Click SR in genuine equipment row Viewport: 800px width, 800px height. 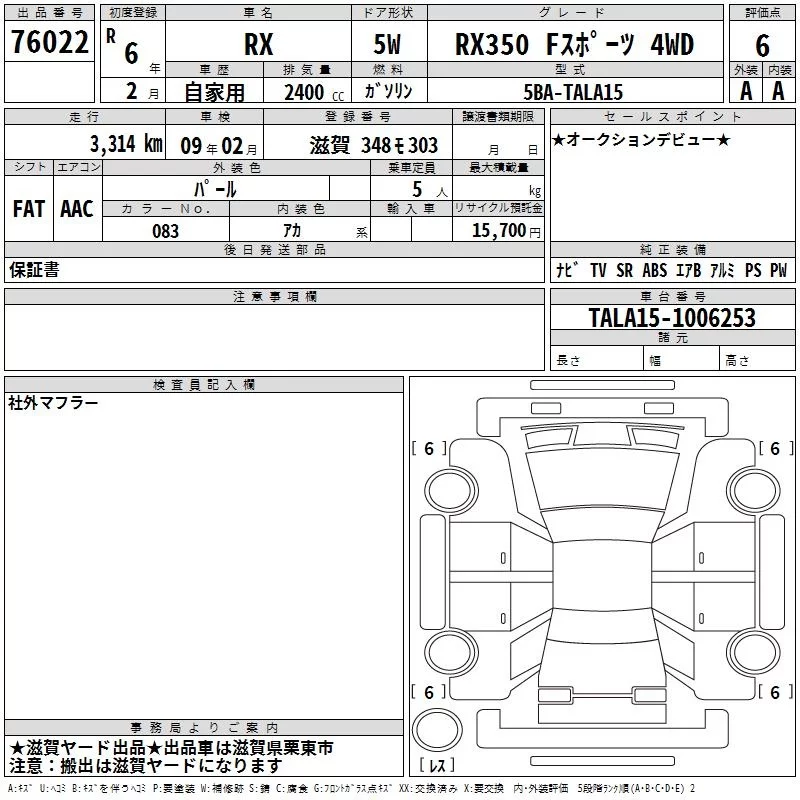pos(624,270)
